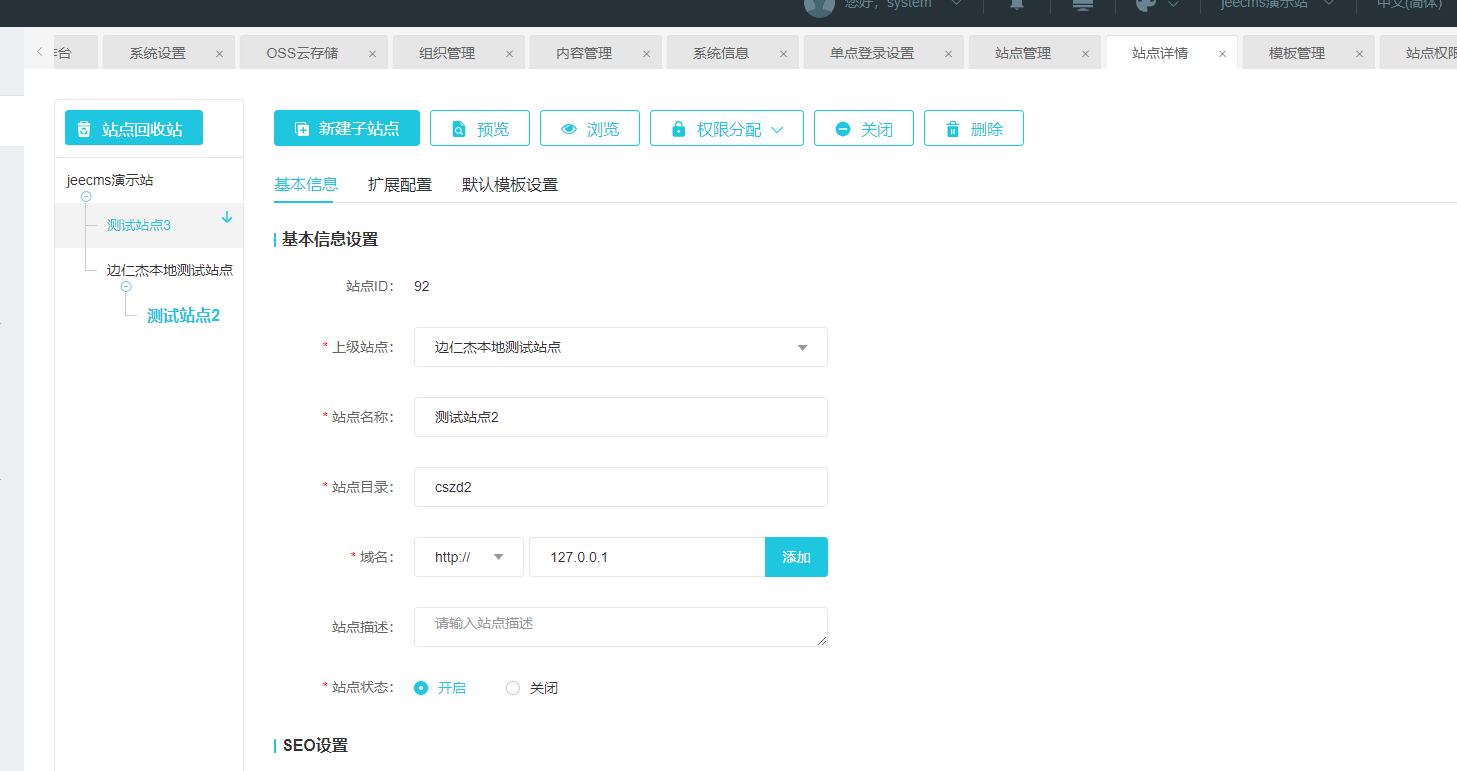
Task: Open the theme palette icon menu
Action: pos(1147,5)
